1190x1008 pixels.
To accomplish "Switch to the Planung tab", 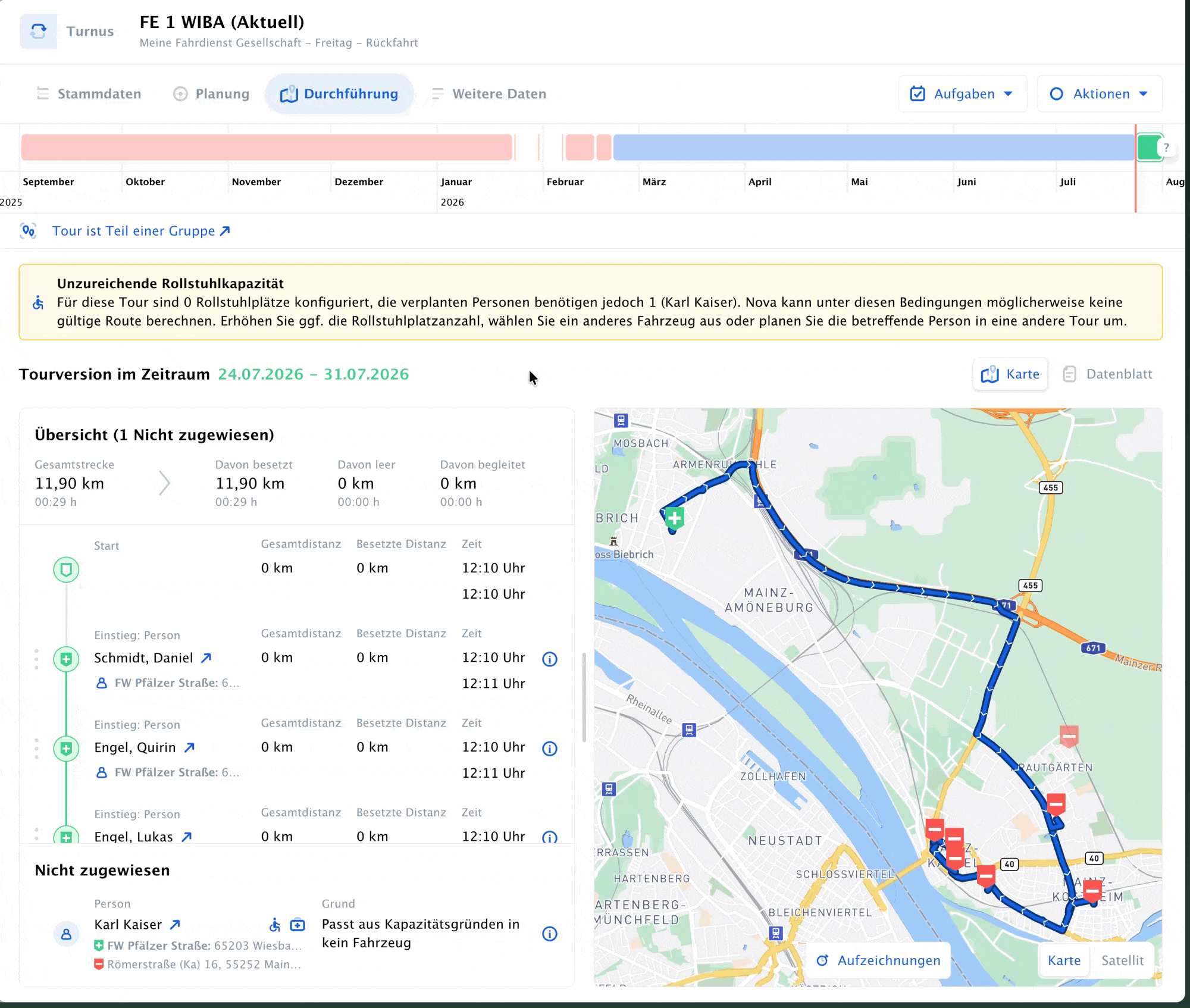I will click(x=211, y=94).
